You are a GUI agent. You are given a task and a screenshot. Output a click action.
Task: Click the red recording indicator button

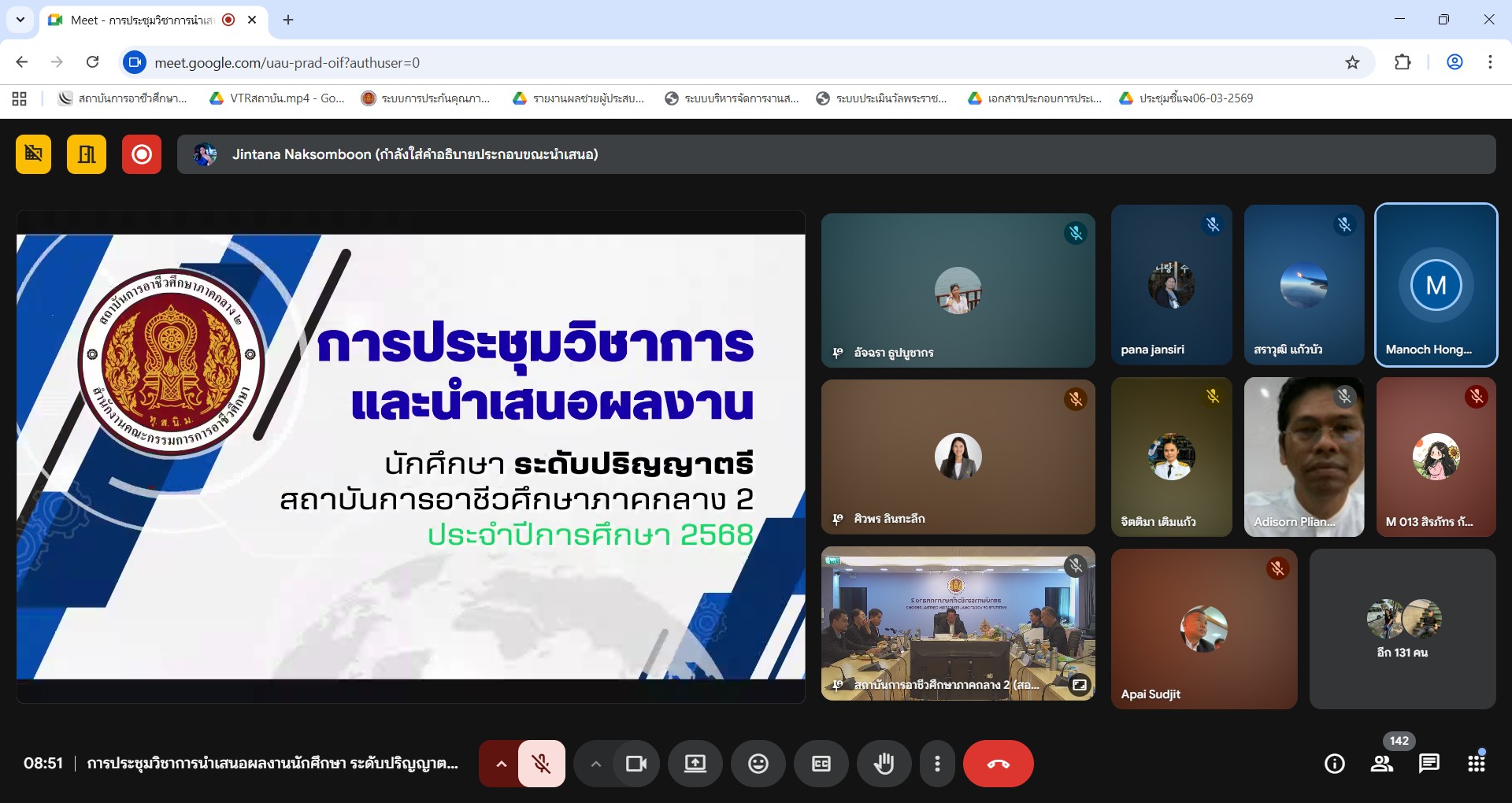coord(142,154)
